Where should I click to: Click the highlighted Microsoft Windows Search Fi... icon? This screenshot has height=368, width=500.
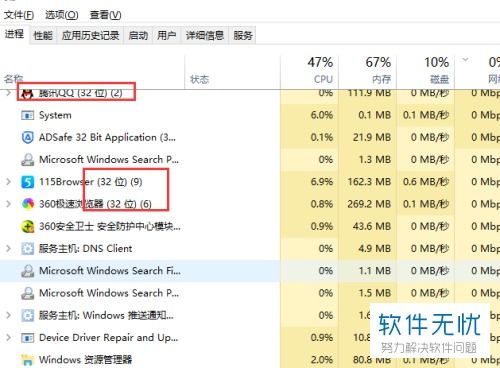[x=27, y=271]
